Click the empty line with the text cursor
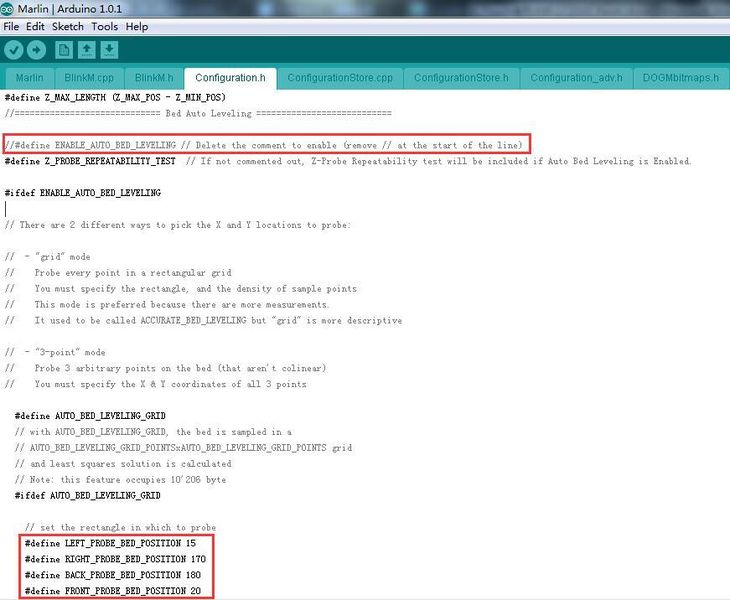Viewport: 730px width, 600px height. (6, 209)
